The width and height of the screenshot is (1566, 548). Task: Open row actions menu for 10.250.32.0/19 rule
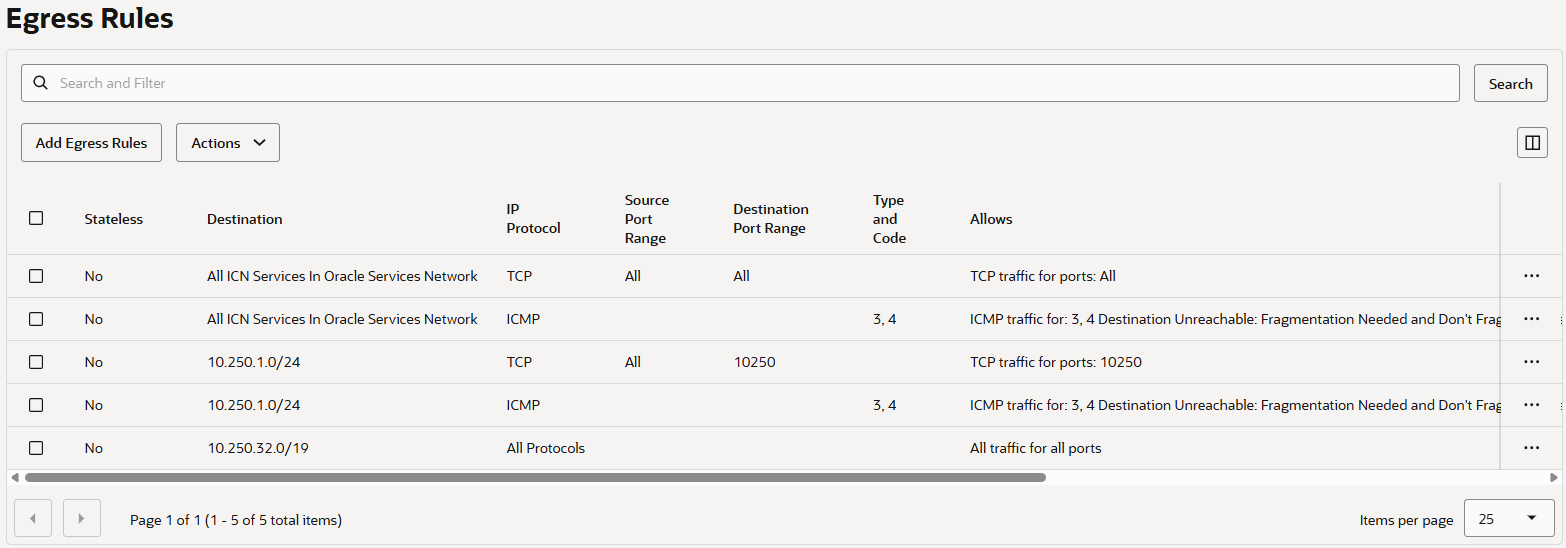point(1531,448)
